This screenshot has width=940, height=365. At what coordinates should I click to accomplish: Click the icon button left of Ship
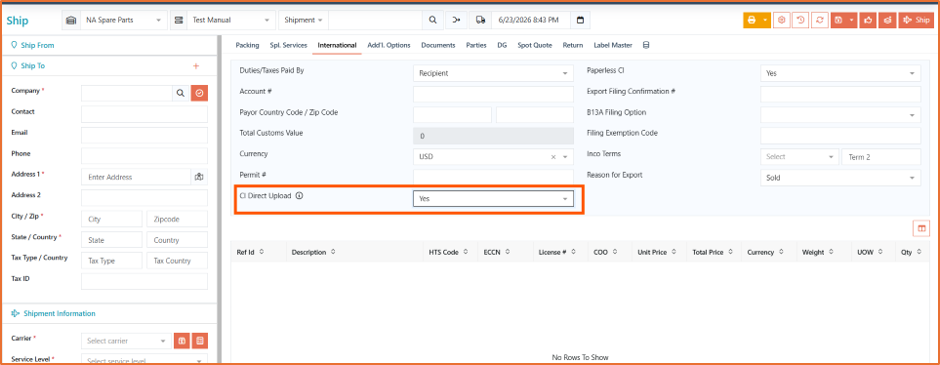click(x=887, y=20)
